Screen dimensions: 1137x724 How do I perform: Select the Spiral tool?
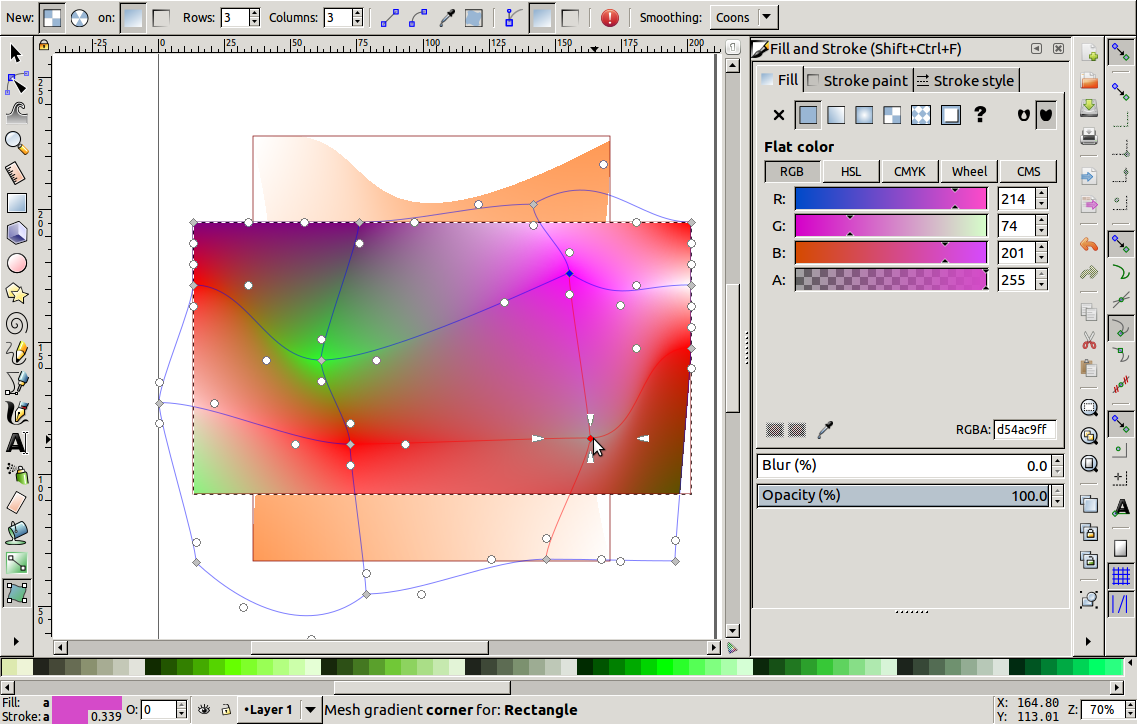[x=16, y=323]
